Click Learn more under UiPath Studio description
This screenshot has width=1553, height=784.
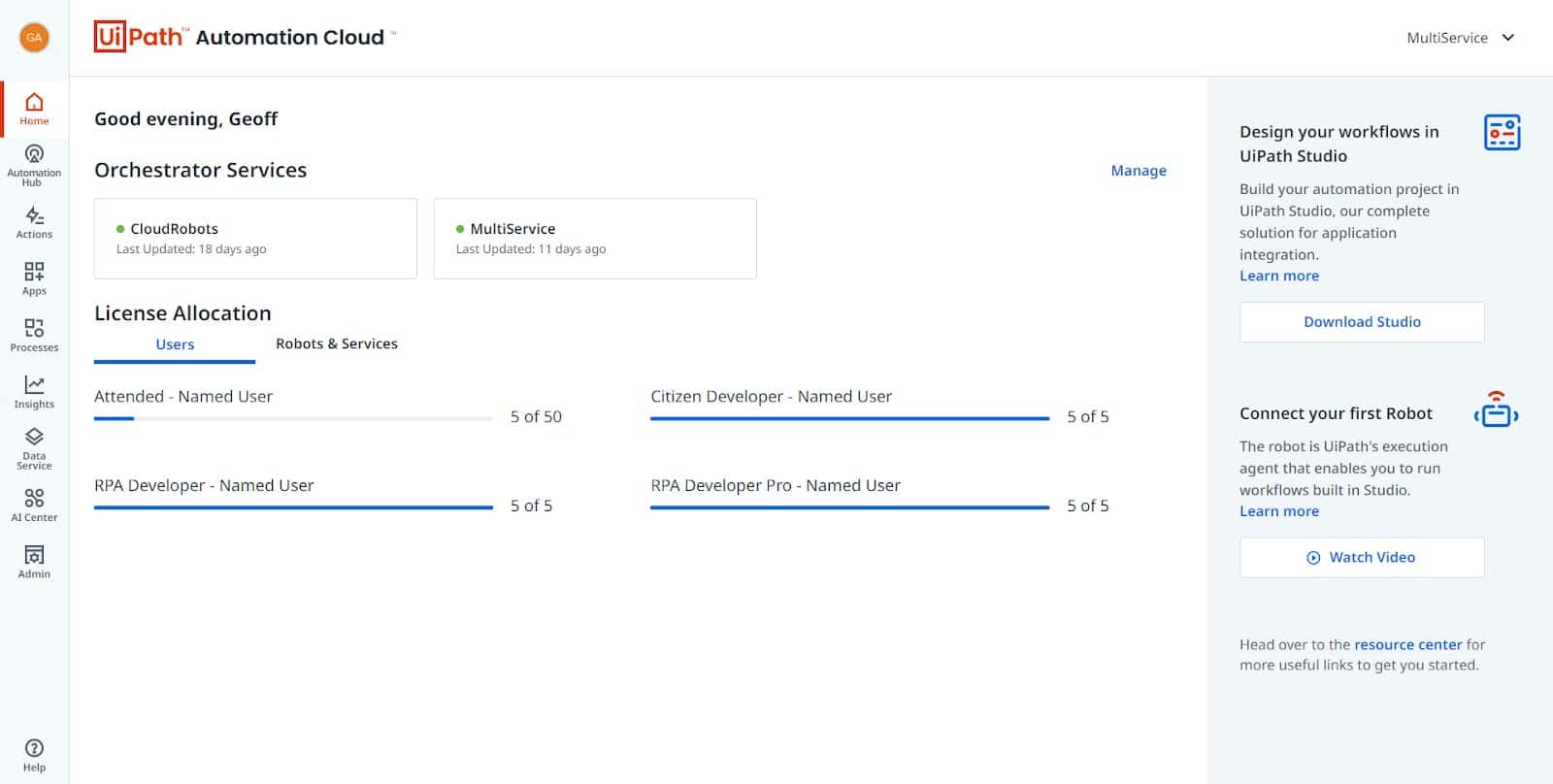point(1279,276)
